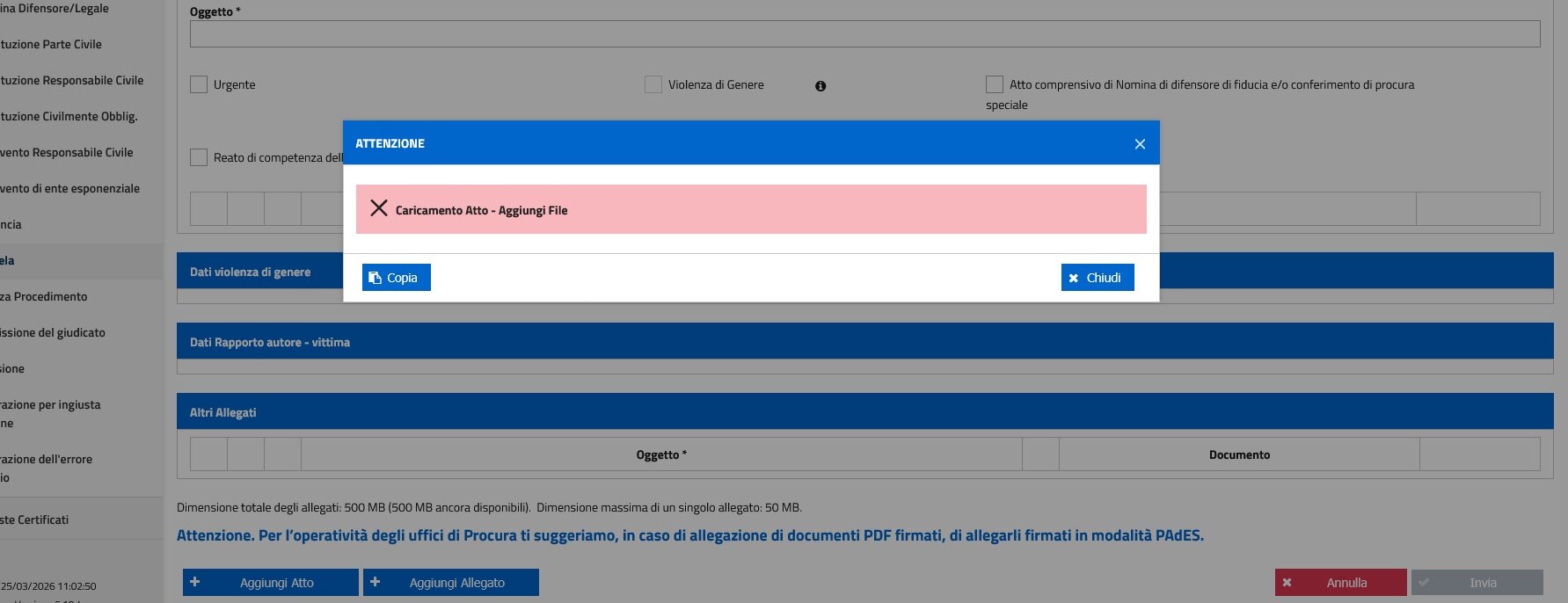Click the Chiudi button

pyautogui.click(x=1097, y=278)
